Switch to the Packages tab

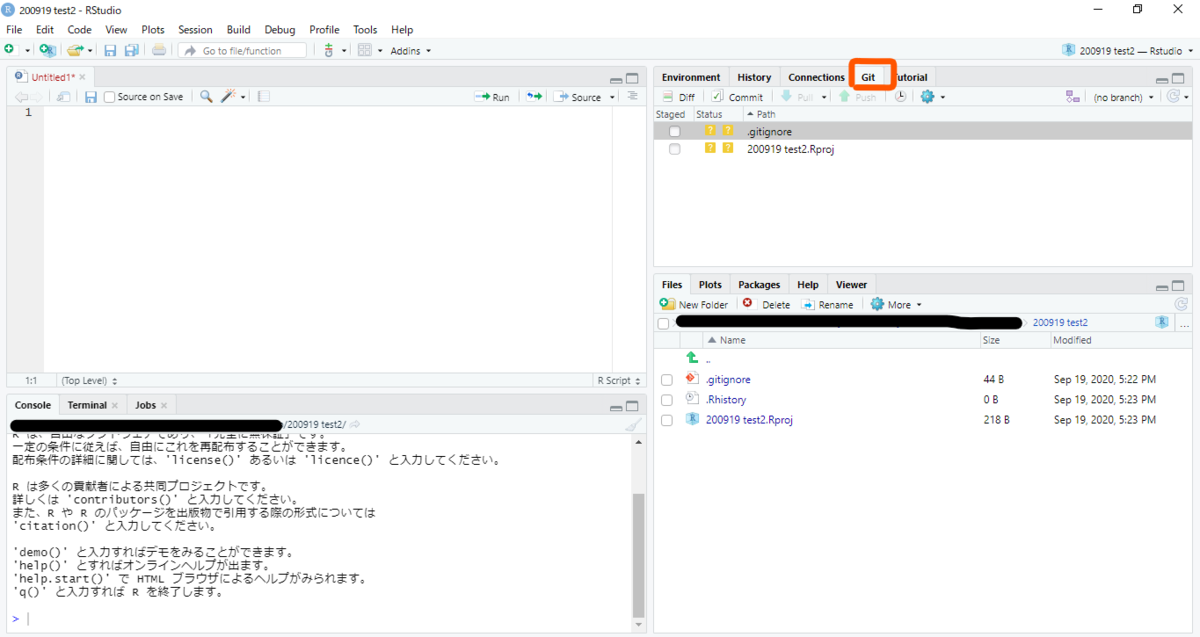click(759, 284)
